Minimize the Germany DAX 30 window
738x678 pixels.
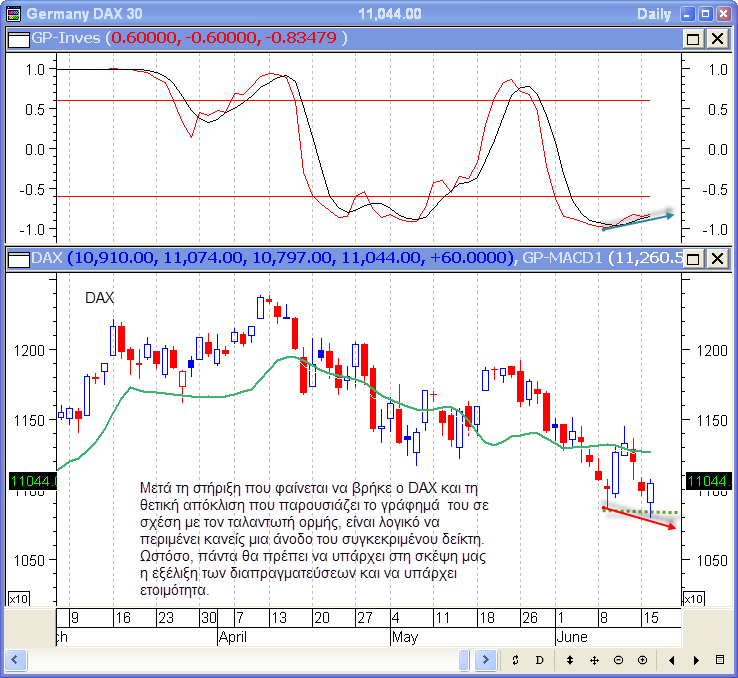tap(687, 14)
